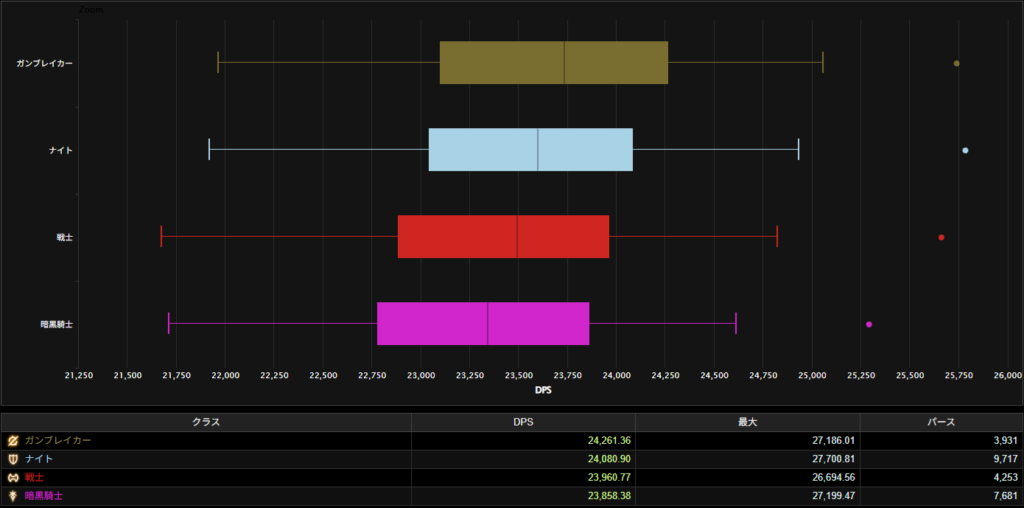Click the 暗黒騎士 class icon in table
The image size is (1024, 508).
pos(13,495)
